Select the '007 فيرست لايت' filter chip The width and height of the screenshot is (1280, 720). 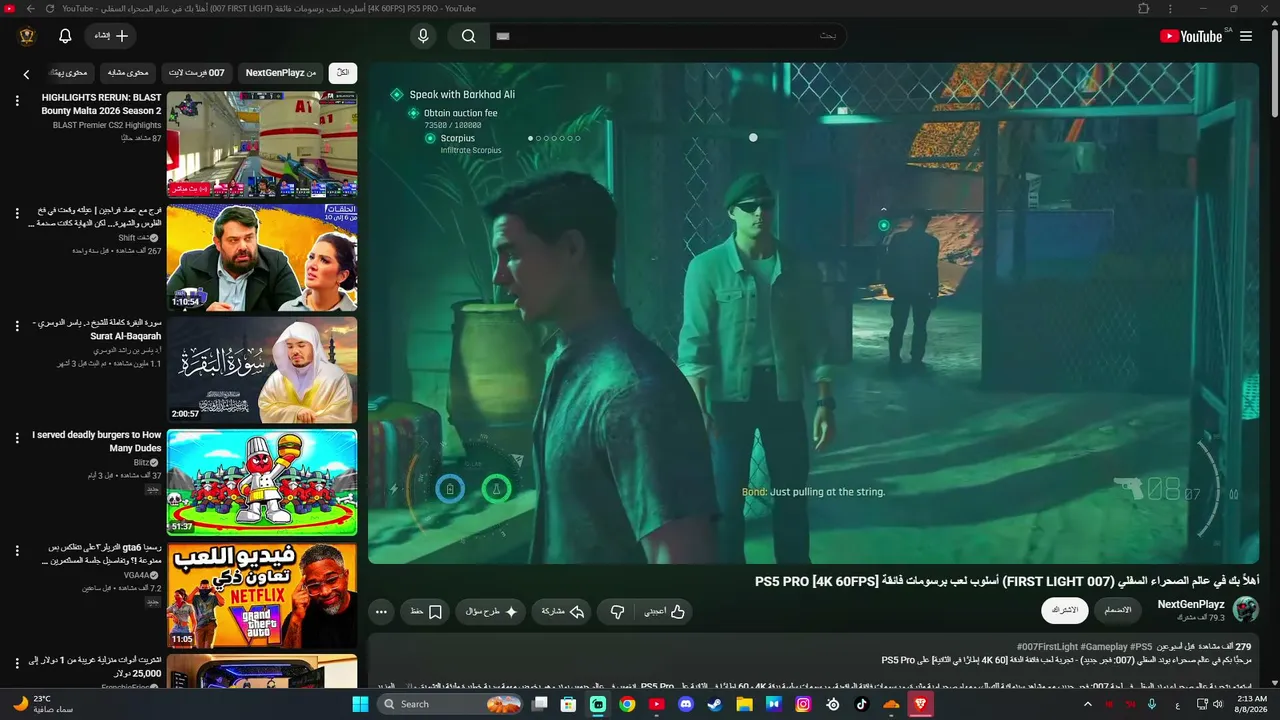pos(197,73)
